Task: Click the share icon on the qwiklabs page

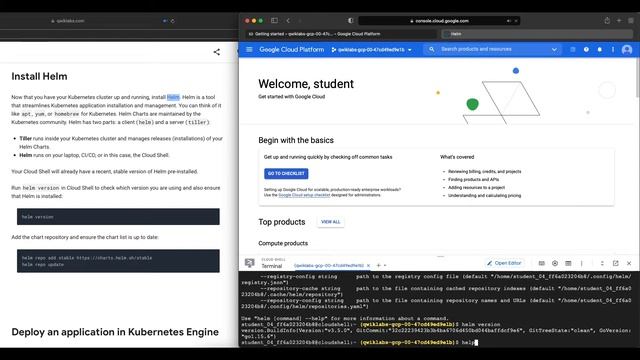Action: tap(217, 52)
